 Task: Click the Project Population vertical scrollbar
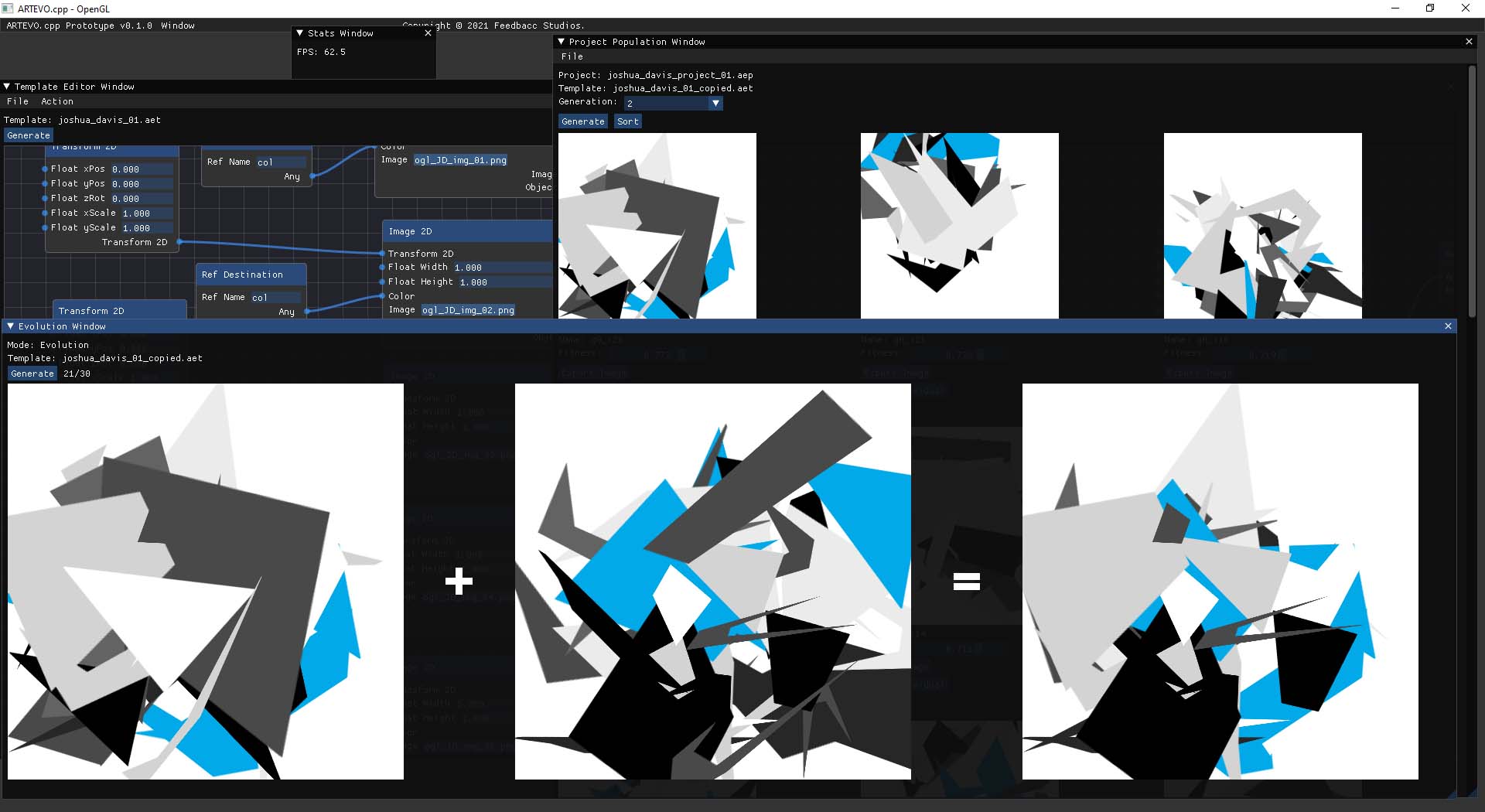click(x=1472, y=189)
